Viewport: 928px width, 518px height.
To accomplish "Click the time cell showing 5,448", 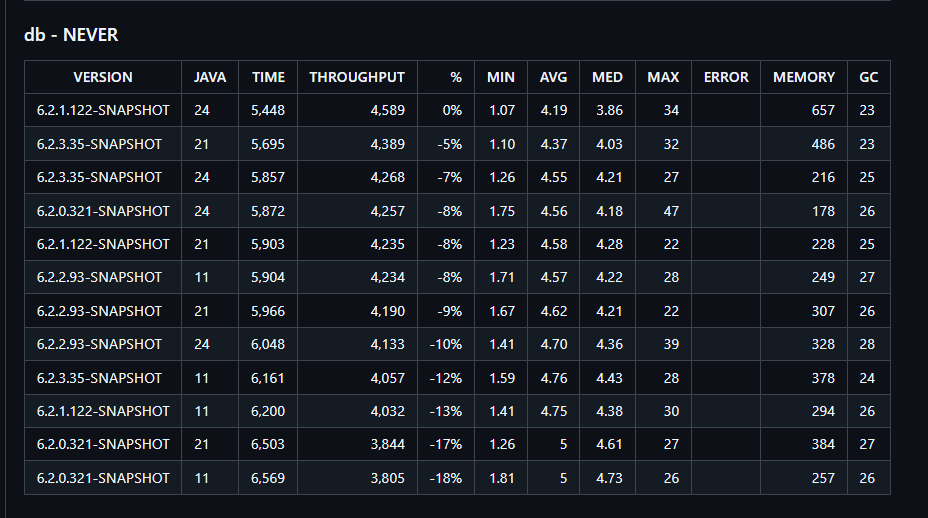I will pyautogui.click(x=268, y=111).
